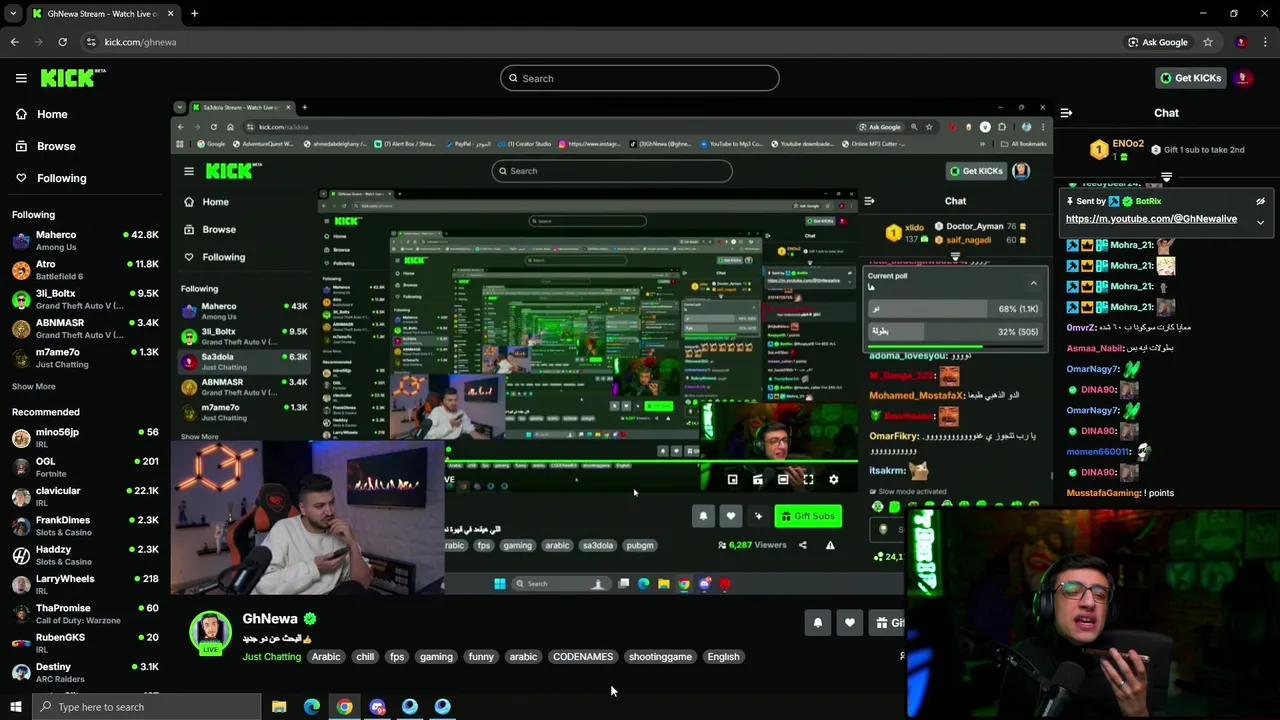Image resolution: width=1280 pixels, height=720 pixels.
Task: Open Chrome's outer three-dot menu below the close button
Action: coord(1266,42)
